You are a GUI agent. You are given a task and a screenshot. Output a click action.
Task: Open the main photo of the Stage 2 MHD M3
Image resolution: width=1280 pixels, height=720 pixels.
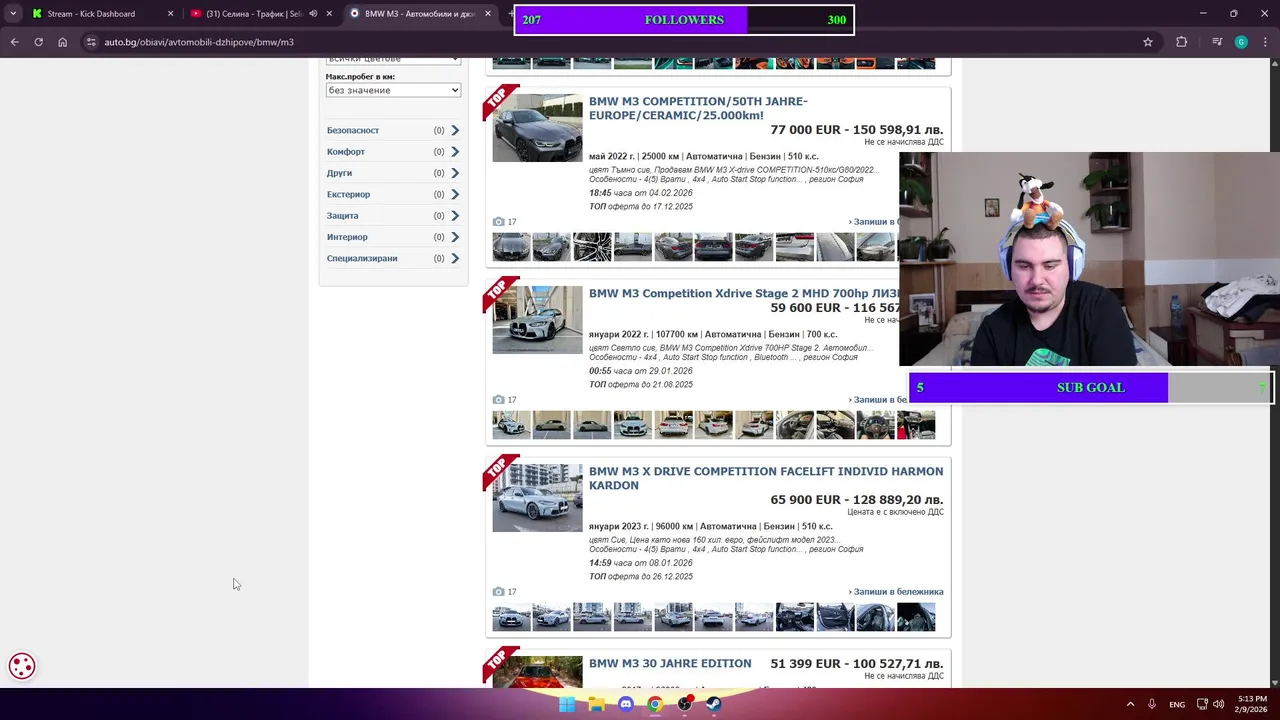(x=537, y=320)
